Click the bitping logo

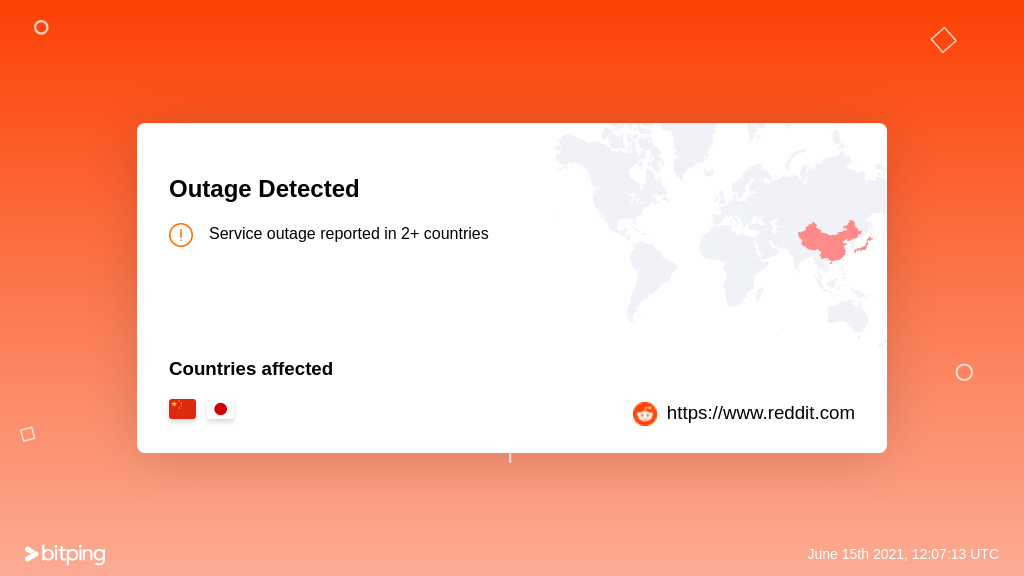coord(65,554)
